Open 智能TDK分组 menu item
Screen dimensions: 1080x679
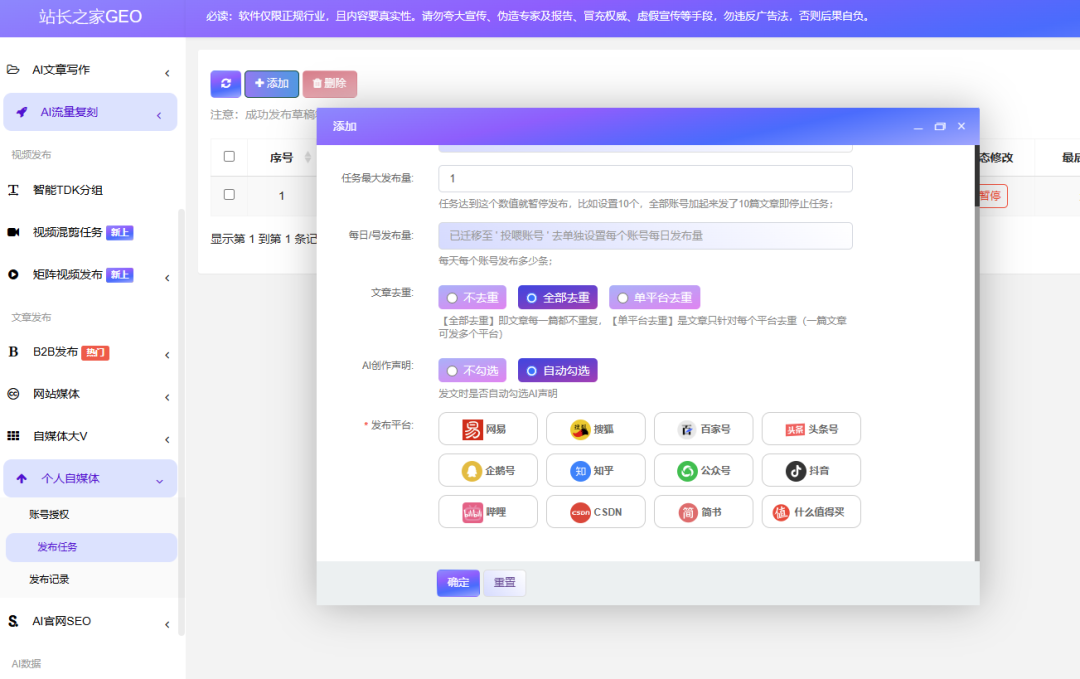68,190
